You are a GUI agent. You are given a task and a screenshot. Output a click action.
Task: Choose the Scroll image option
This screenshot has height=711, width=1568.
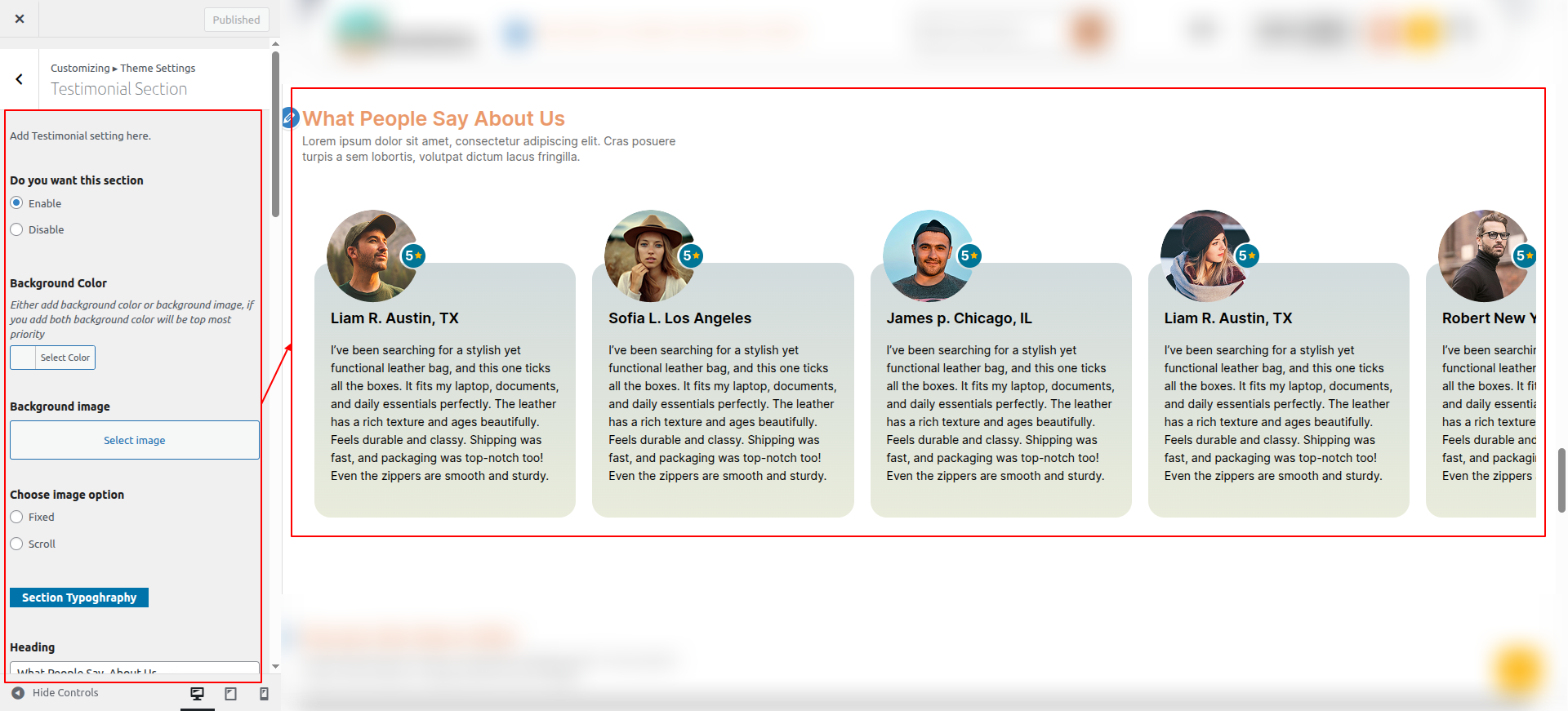click(16, 544)
